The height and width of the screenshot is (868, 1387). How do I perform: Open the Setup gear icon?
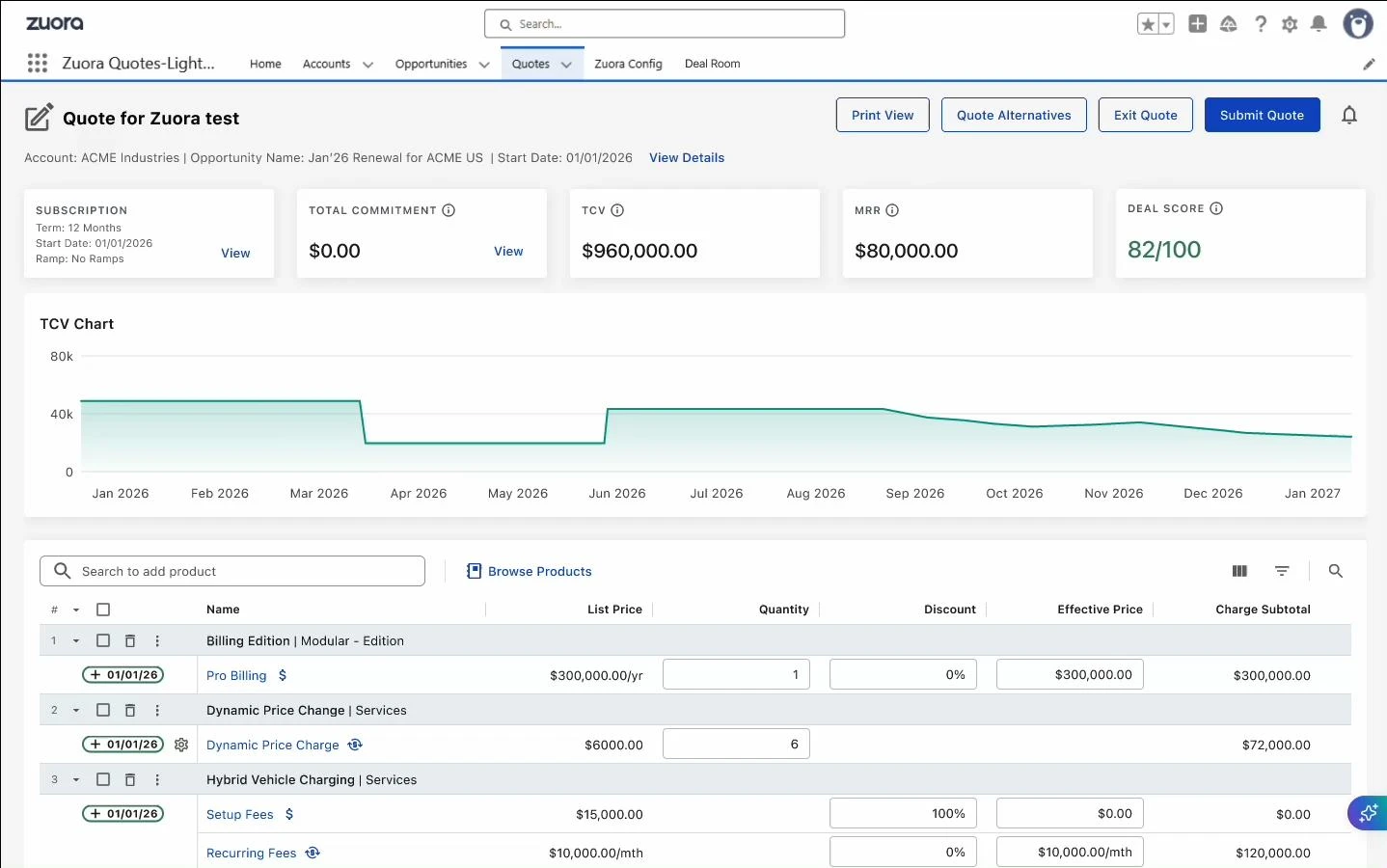tap(1290, 24)
